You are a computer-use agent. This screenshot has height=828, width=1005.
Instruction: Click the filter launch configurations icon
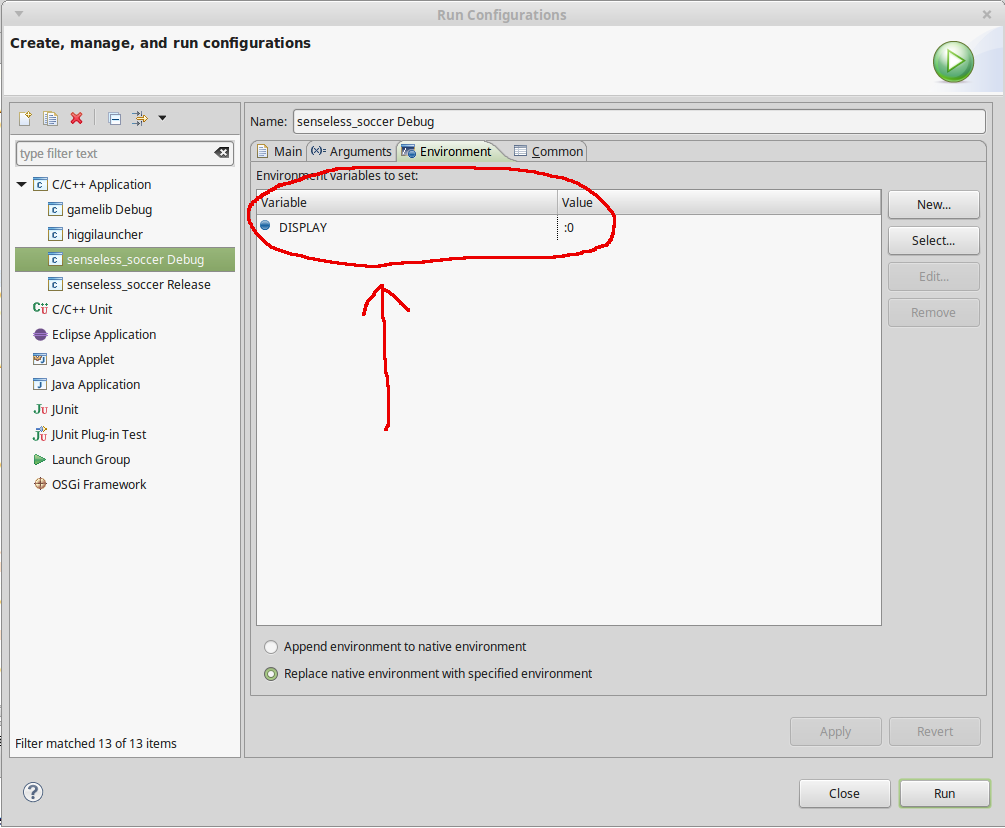pos(139,118)
